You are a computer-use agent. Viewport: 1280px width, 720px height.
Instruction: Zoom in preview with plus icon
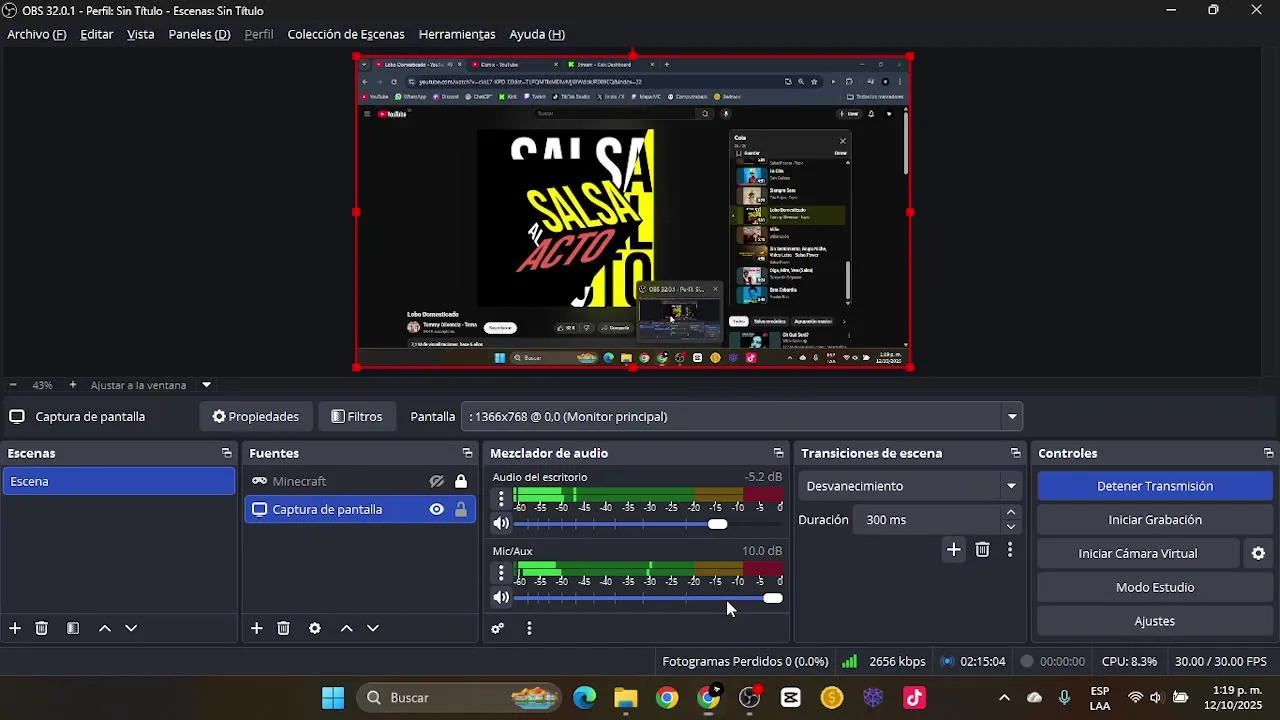pos(72,385)
